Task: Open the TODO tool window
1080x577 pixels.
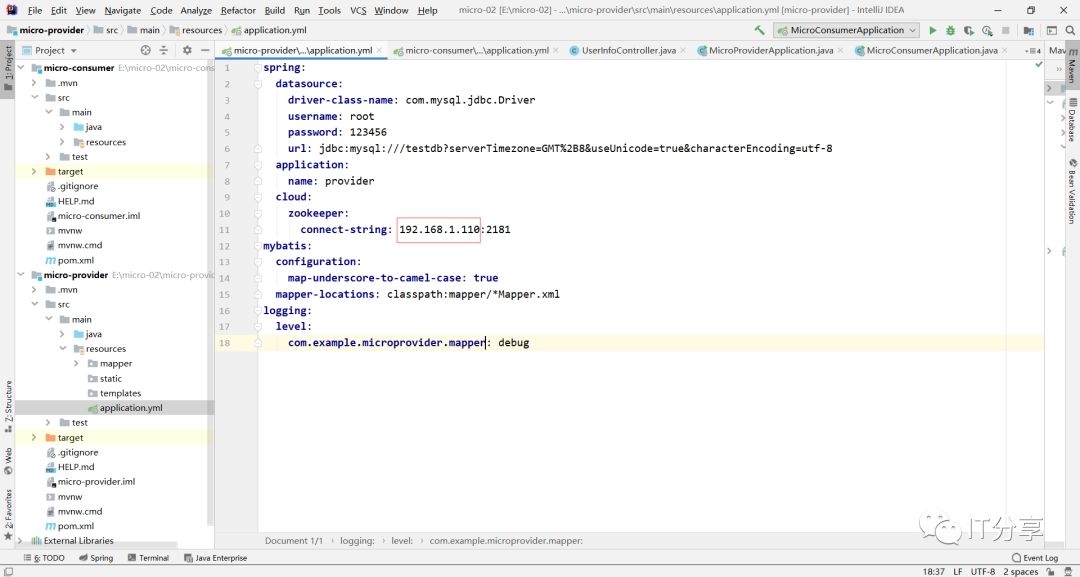Action: click(x=44, y=558)
